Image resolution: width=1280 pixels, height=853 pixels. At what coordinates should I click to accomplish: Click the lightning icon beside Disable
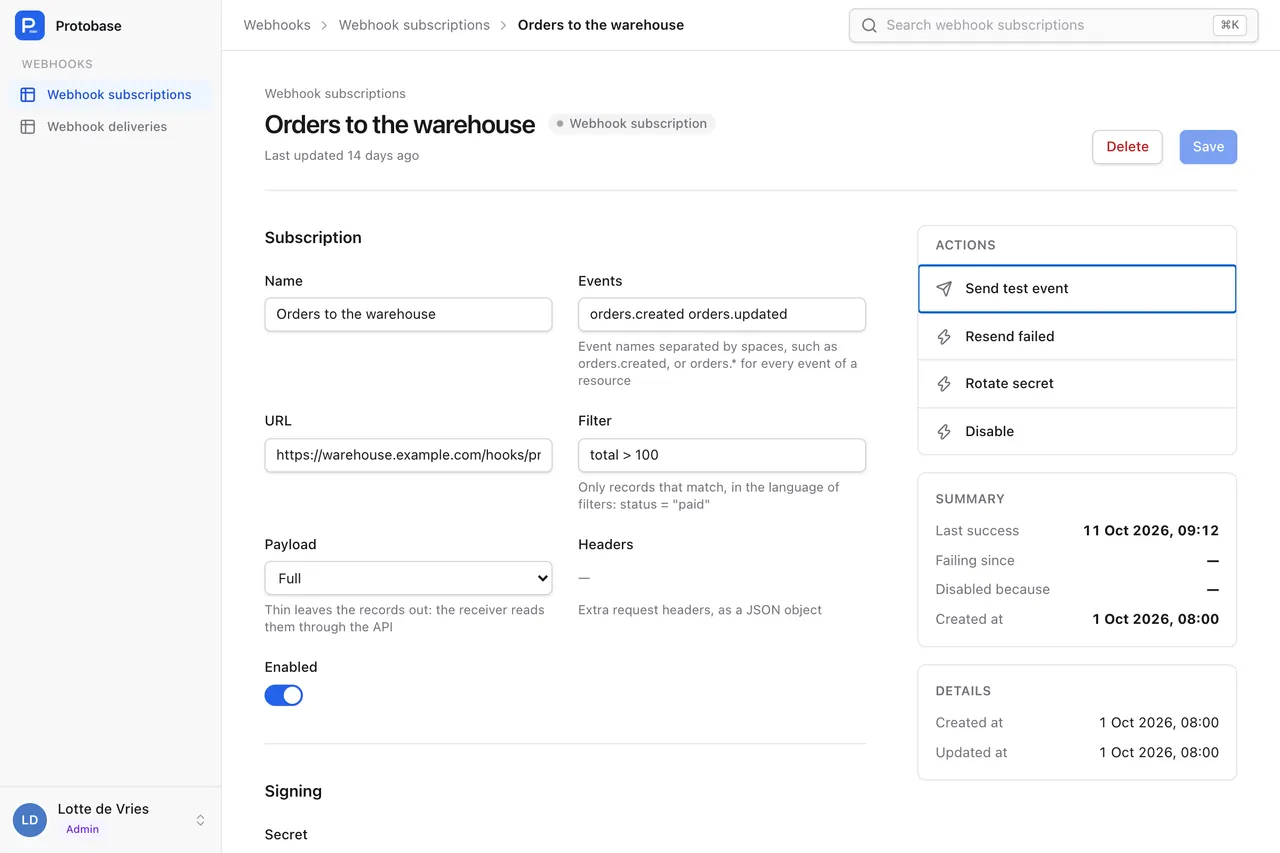pyautogui.click(x=944, y=432)
